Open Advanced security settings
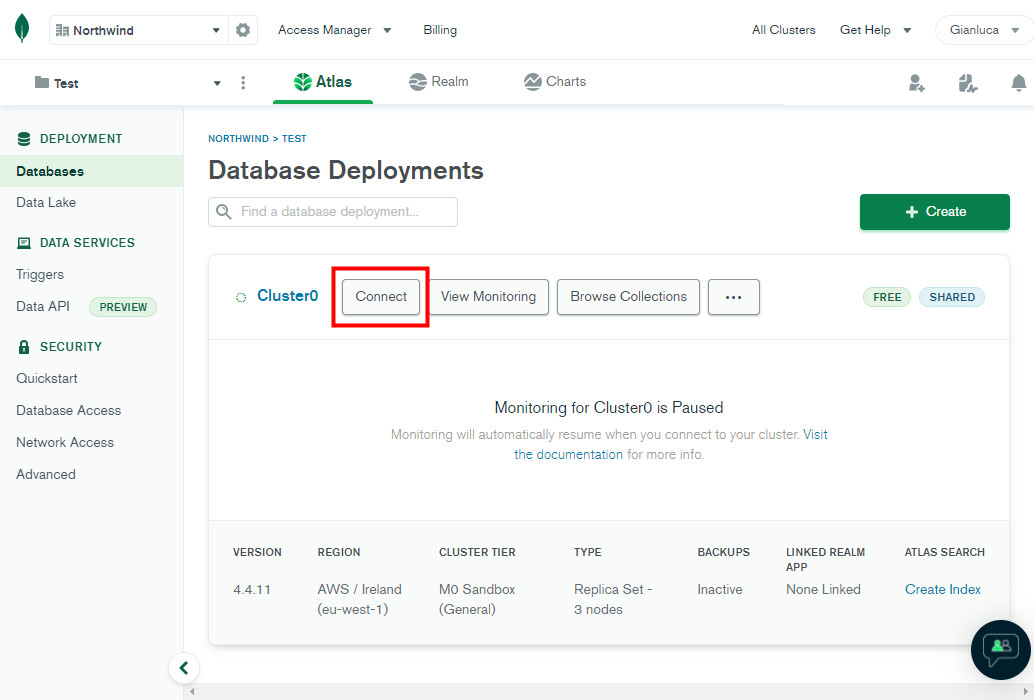 point(46,474)
